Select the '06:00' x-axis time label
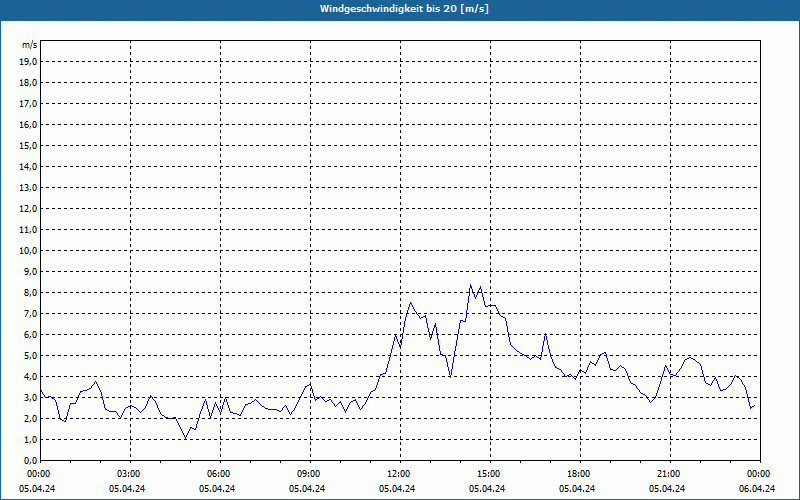The width and height of the screenshot is (800, 500). pyautogui.click(x=220, y=474)
